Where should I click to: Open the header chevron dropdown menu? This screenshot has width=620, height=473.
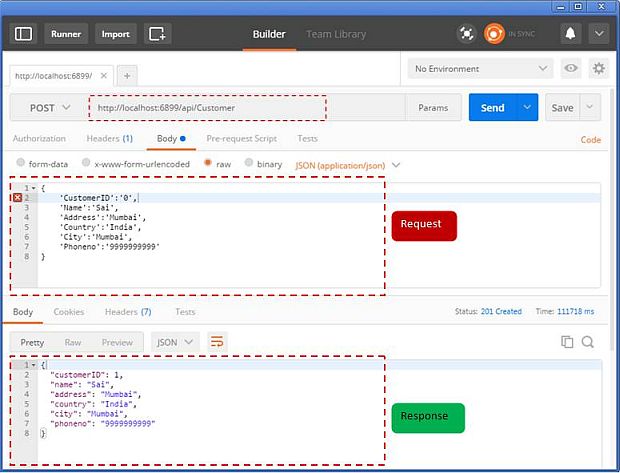click(x=599, y=34)
